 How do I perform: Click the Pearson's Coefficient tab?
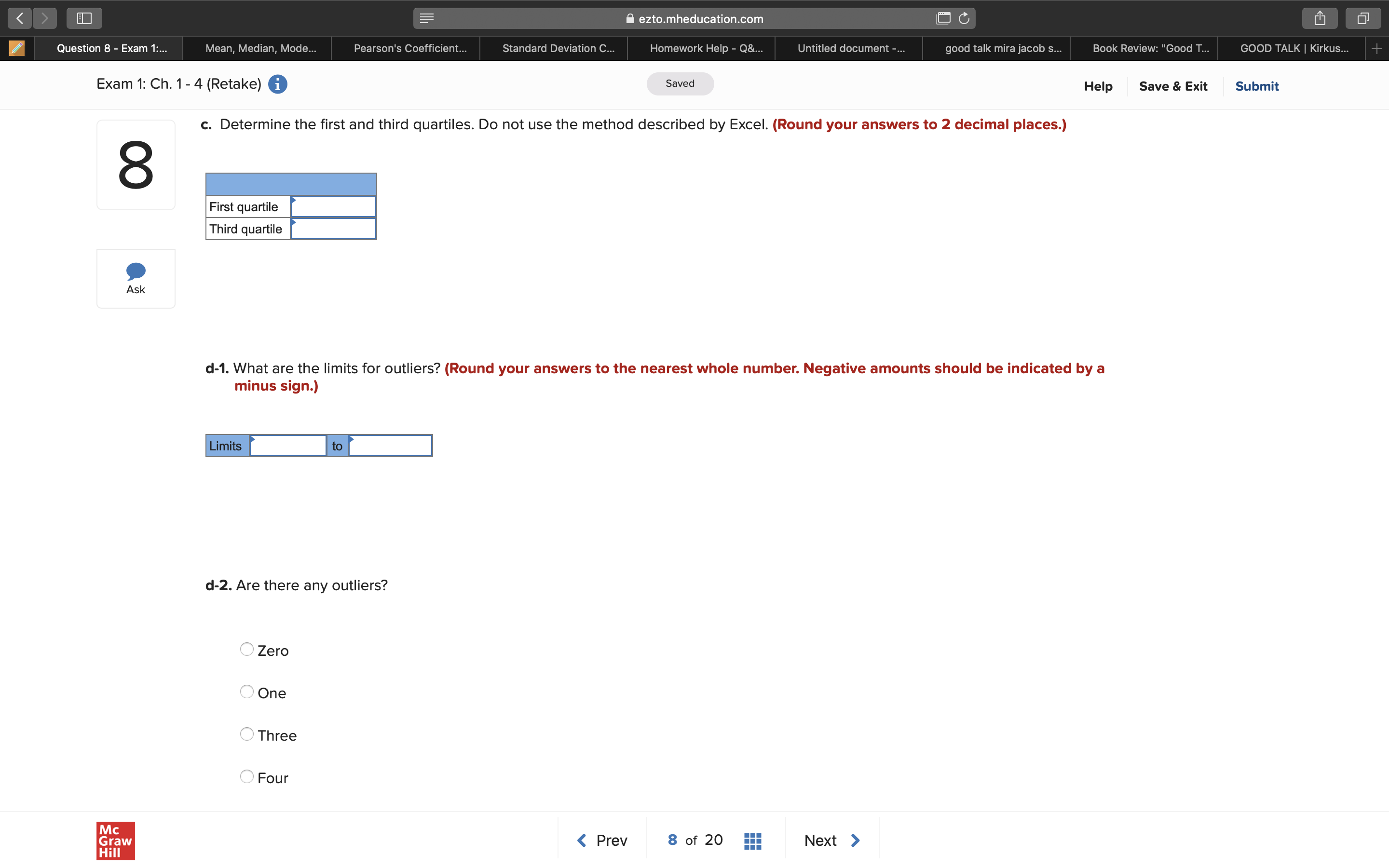(x=408, y=47)
